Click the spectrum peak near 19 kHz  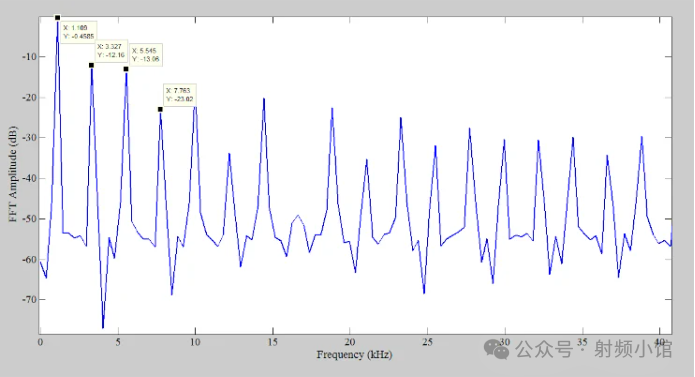coord(332,109)
